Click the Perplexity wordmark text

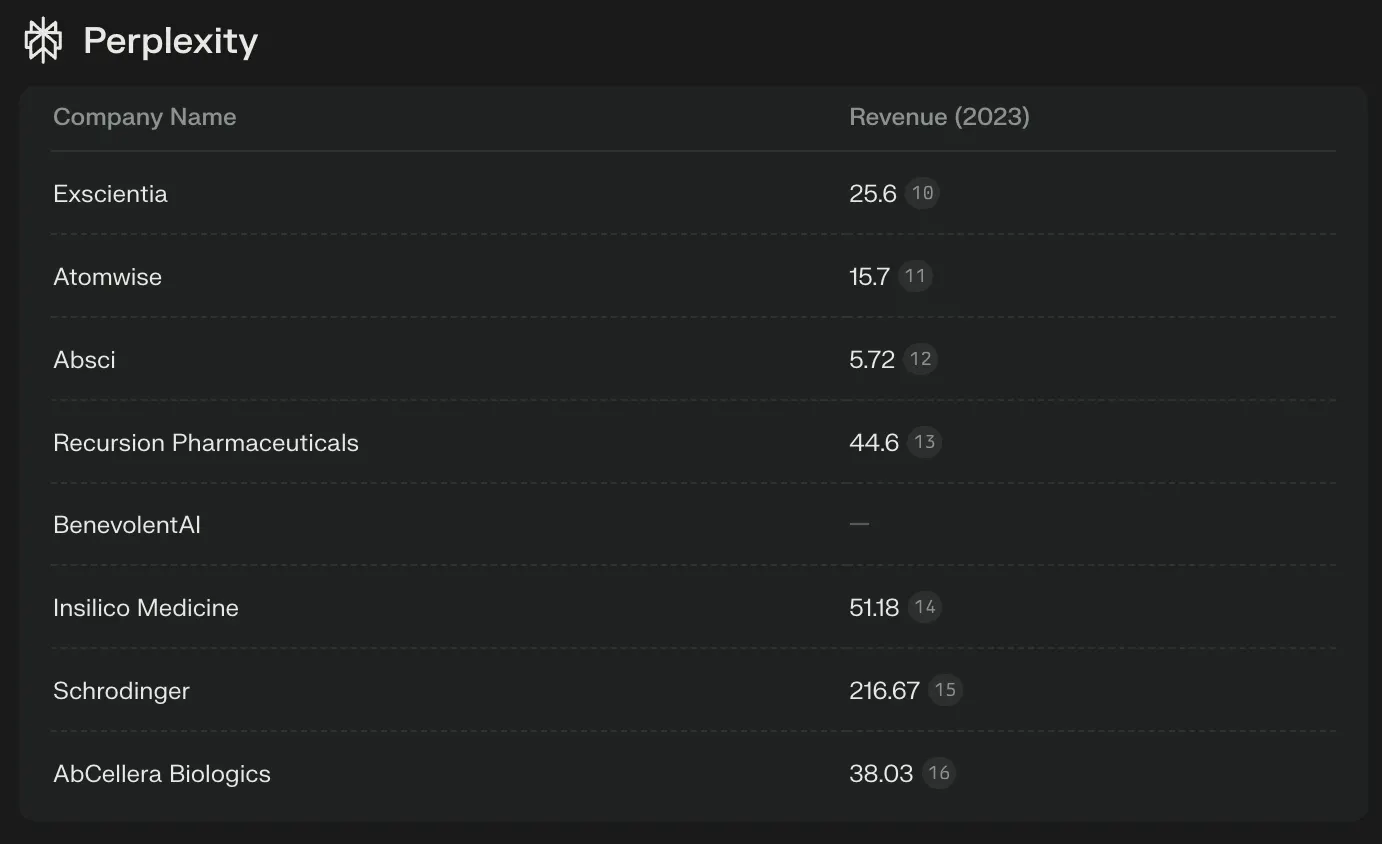(171, 41)
